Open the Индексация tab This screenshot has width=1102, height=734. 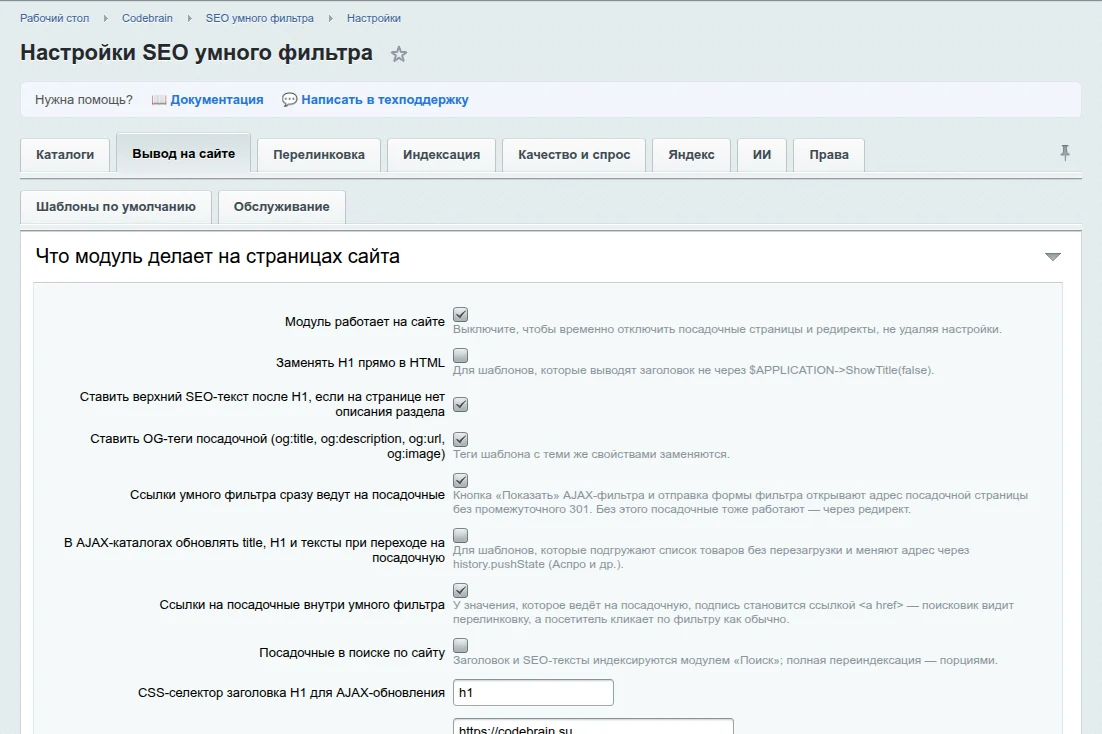(x=441, y=155)
